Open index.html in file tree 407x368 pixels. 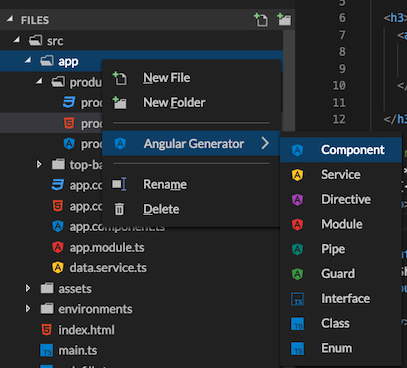pos(86,330)
